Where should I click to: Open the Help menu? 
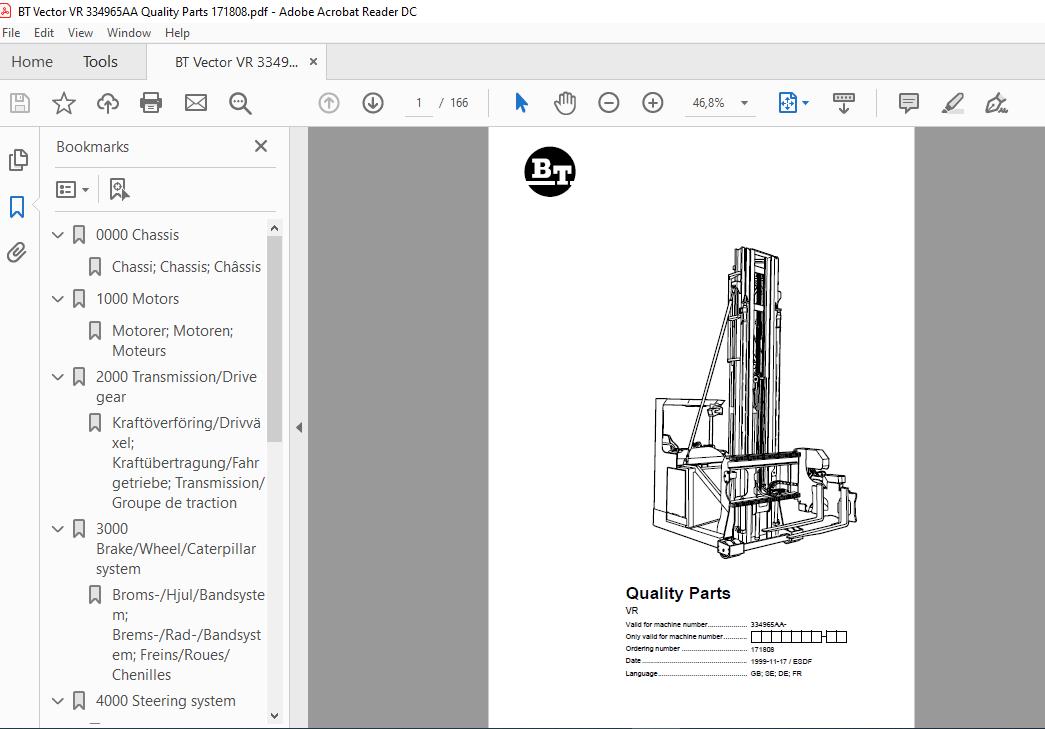pyautogui.click(x=177, y=33)
